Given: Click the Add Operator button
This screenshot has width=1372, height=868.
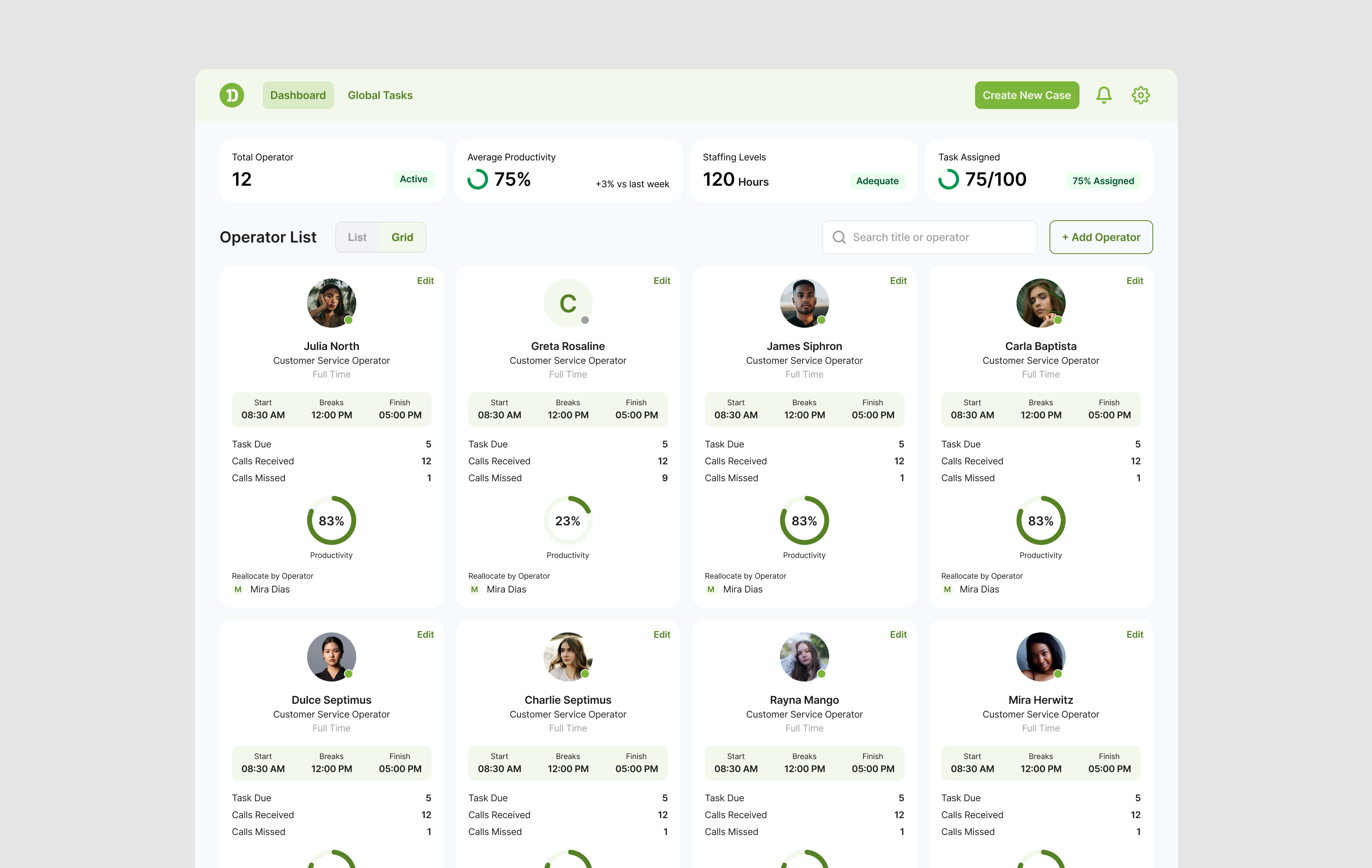Looking at the screenshot, I should (1101, 237).
